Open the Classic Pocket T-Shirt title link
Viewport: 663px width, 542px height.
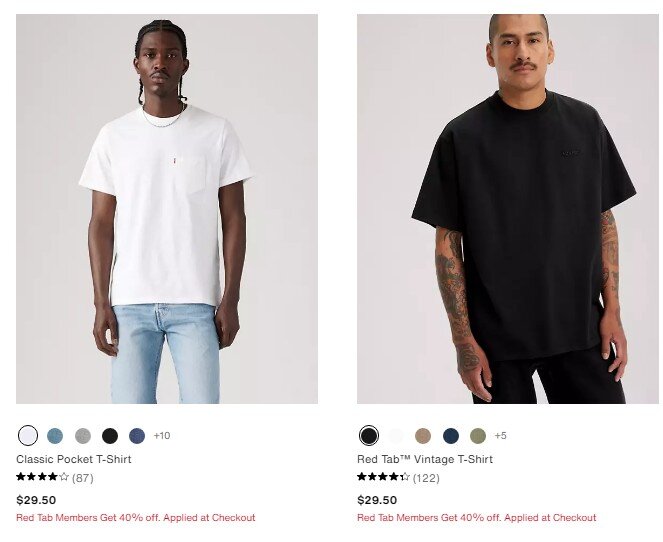coord(74,459)
